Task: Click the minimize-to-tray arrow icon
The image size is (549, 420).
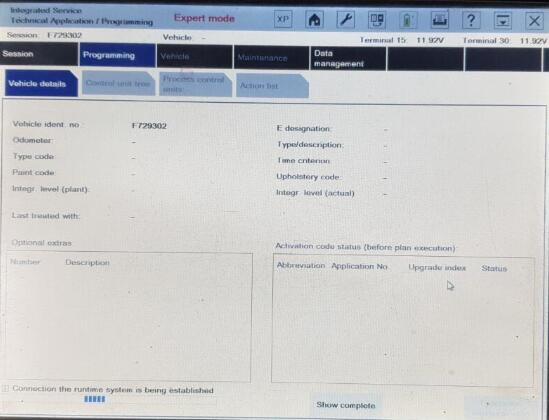Action: coord(502,21)
